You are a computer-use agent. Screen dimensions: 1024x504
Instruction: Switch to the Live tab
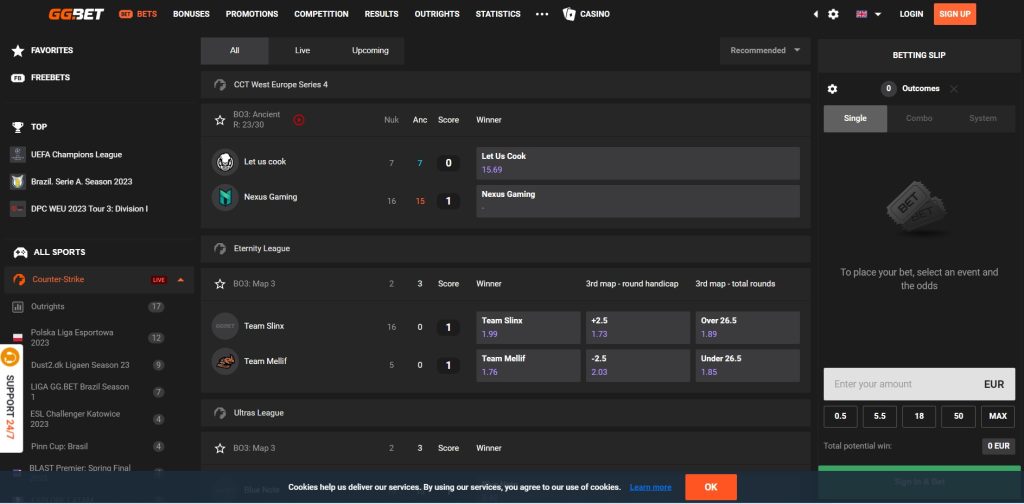click(302, 50)
